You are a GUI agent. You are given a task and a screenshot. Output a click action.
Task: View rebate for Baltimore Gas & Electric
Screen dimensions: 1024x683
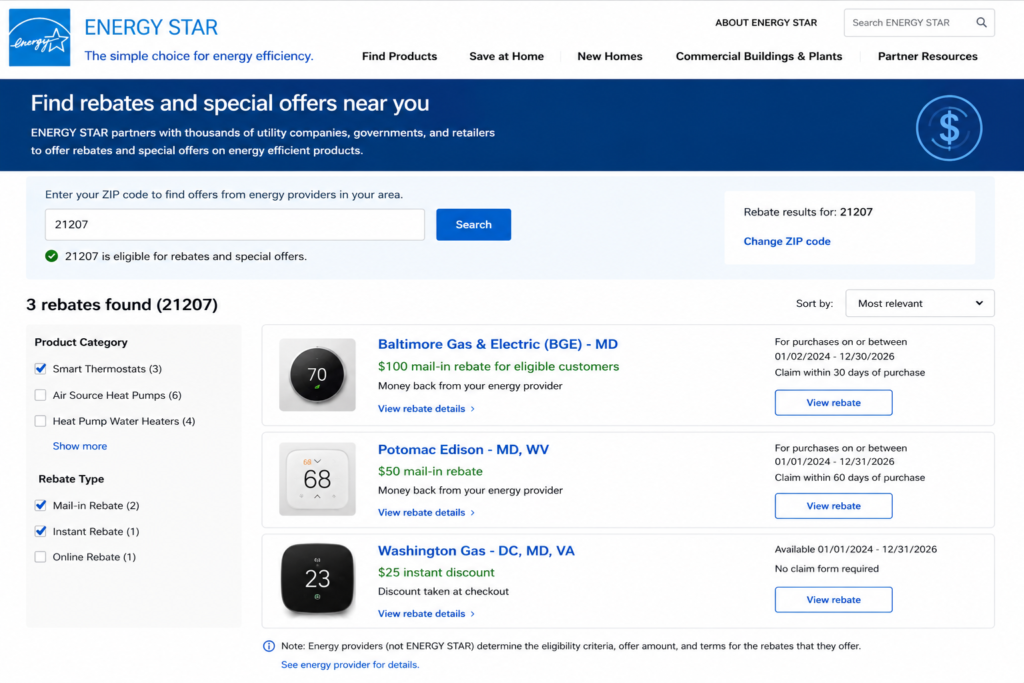pyautogui.click(x=833, y=403)
